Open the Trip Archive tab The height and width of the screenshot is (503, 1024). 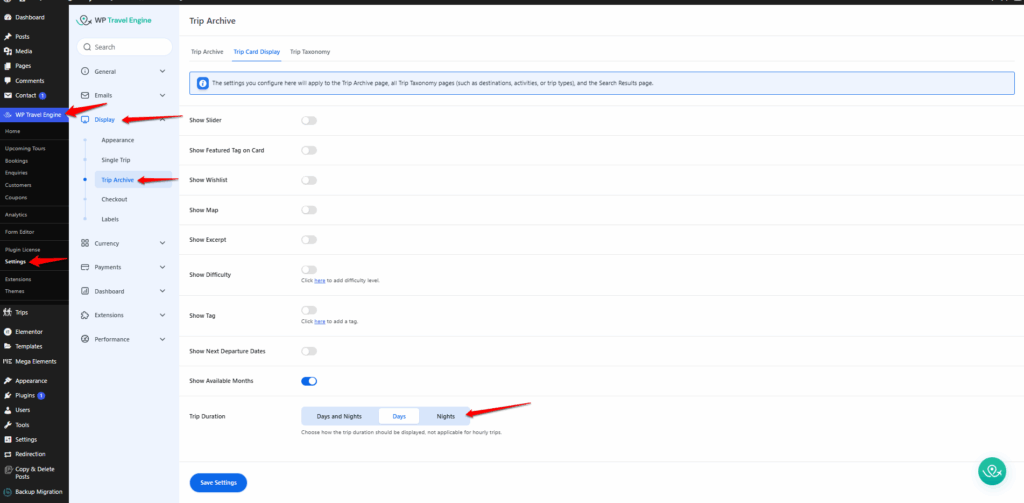[x=207, y=51]
